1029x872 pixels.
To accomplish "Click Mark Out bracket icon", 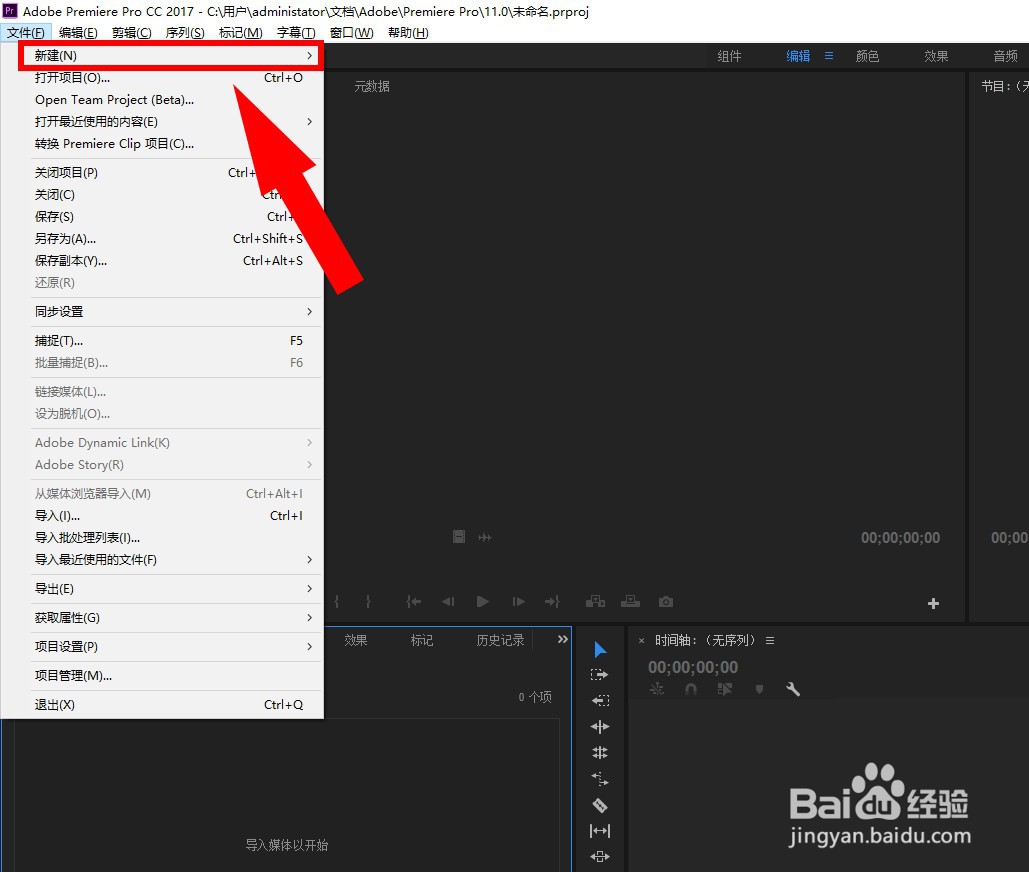I will [x=368, y=602].
